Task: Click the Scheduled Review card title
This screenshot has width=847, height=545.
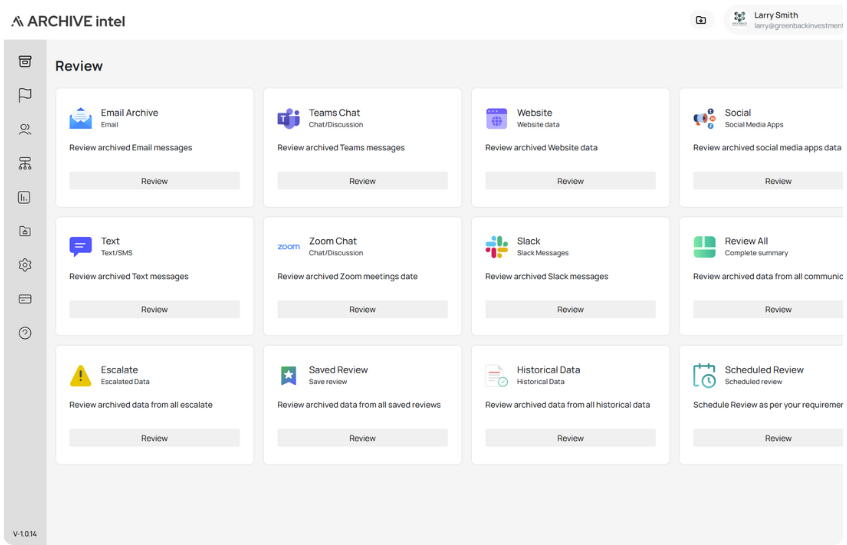Action: tap(764, 369)
